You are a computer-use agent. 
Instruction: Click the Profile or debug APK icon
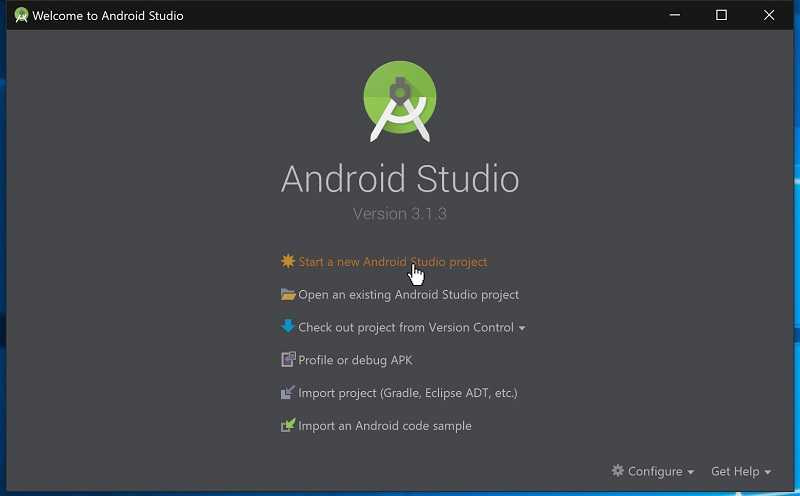tap(288, 360)
